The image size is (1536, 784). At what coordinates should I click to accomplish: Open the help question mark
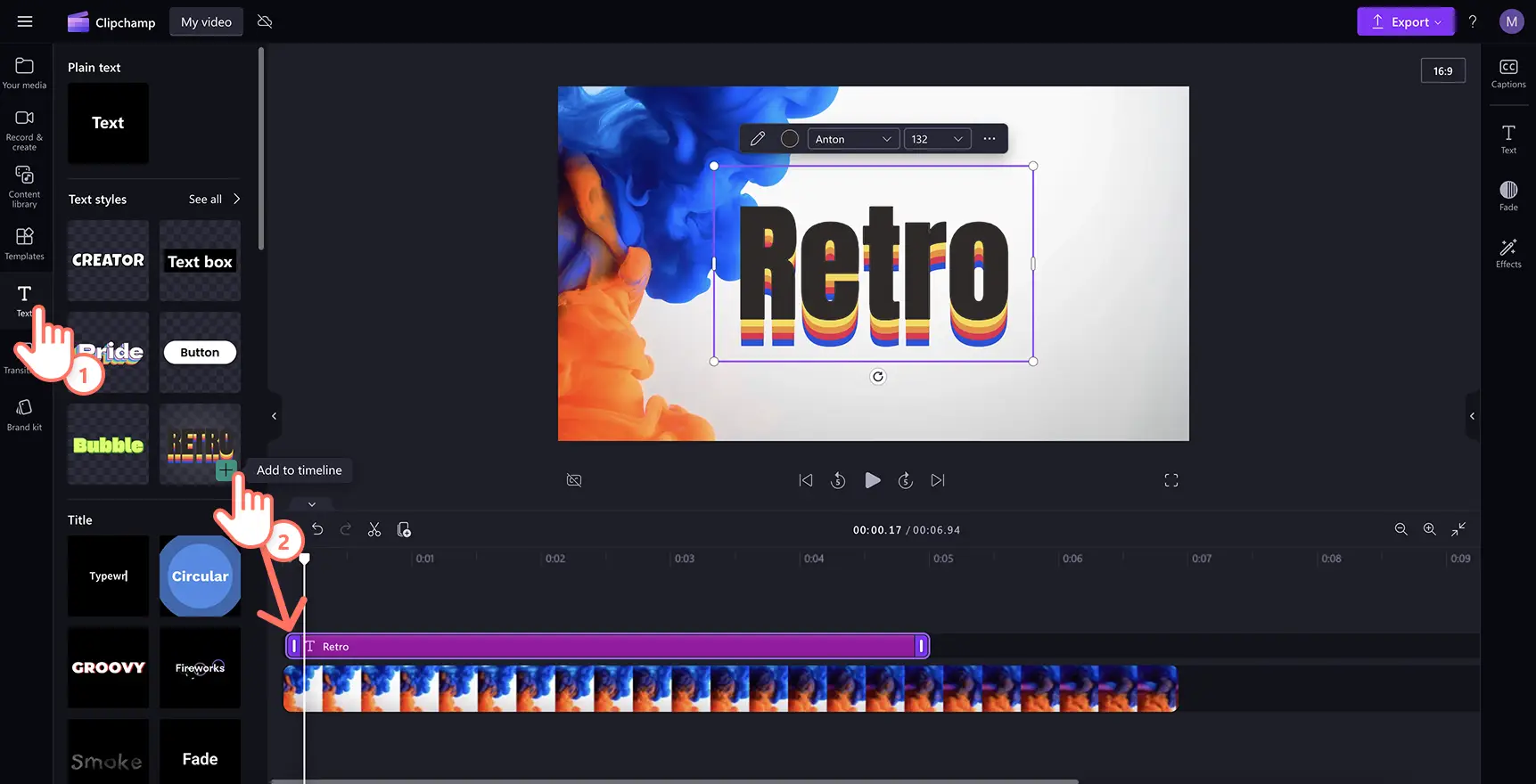click(x=1473, y=21)
